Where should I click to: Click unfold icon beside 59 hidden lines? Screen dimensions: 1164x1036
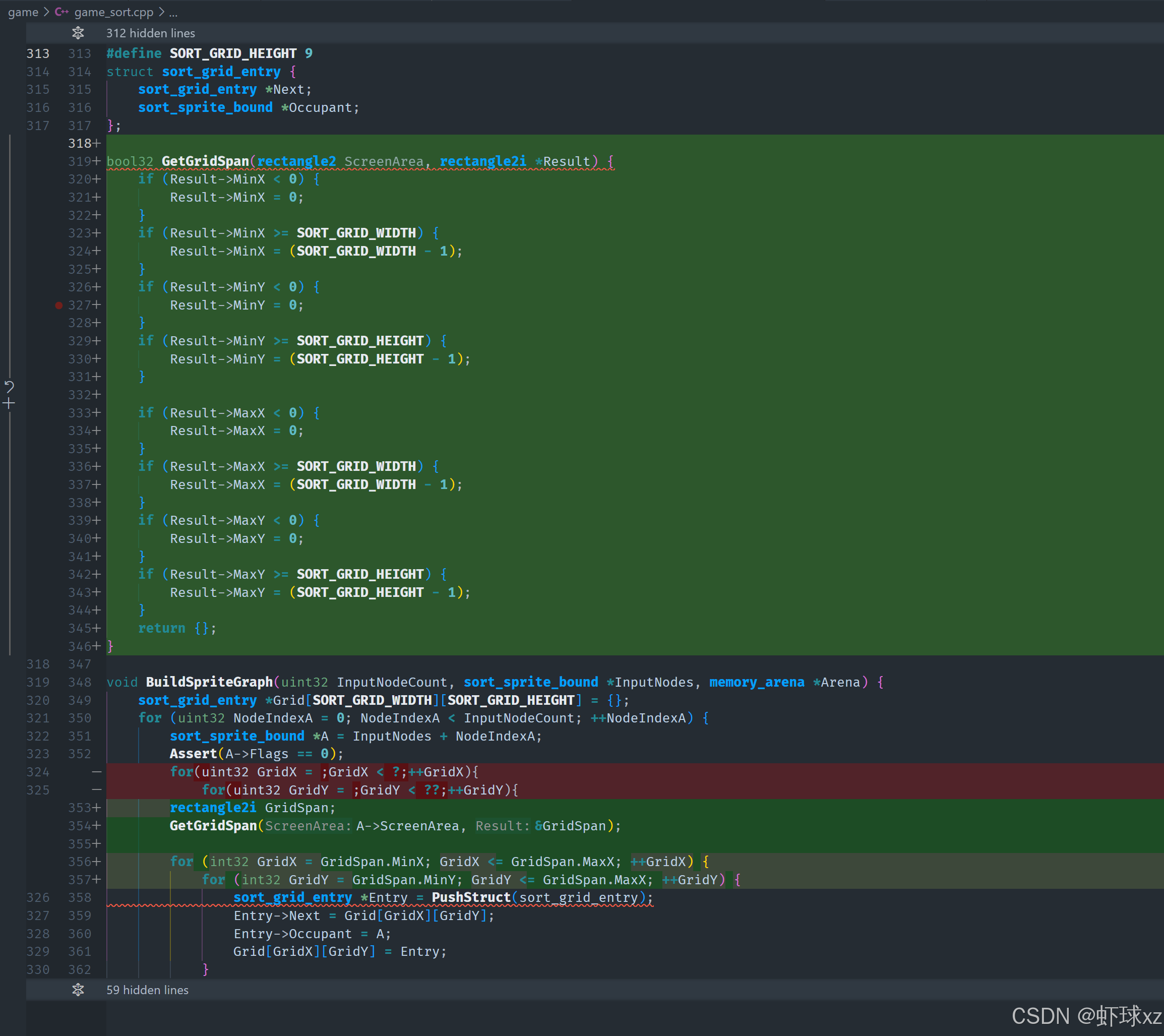point(78,990)
